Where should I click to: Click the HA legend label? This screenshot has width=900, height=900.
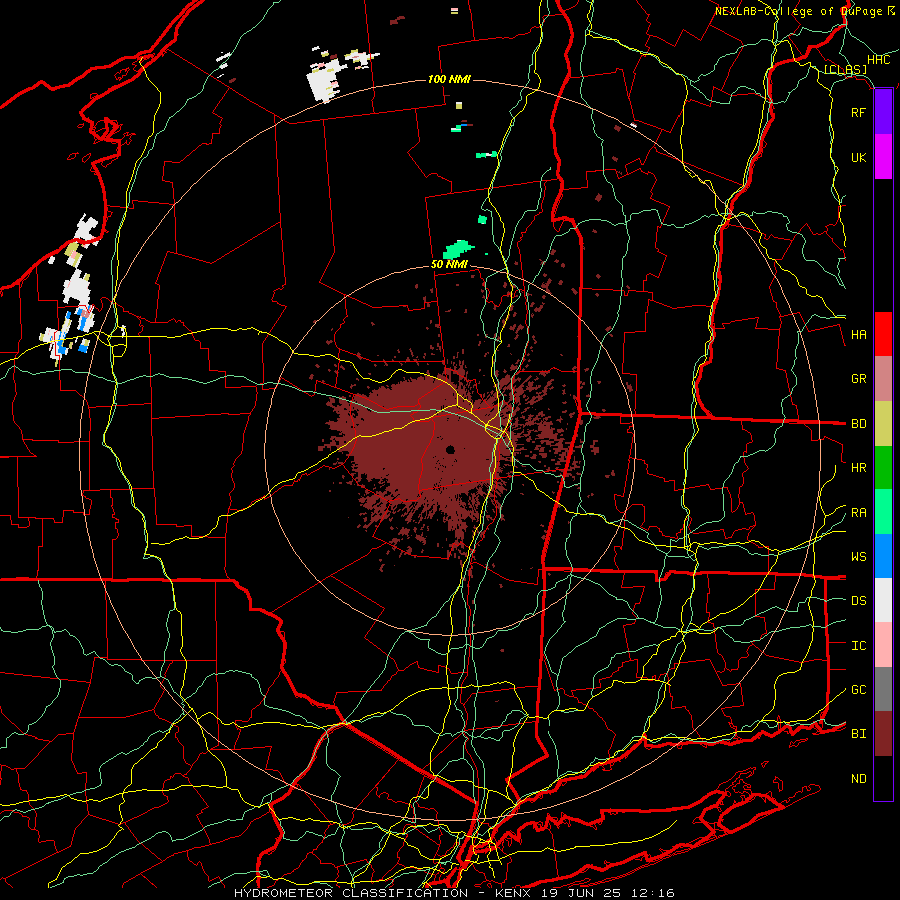click(859, 335)
